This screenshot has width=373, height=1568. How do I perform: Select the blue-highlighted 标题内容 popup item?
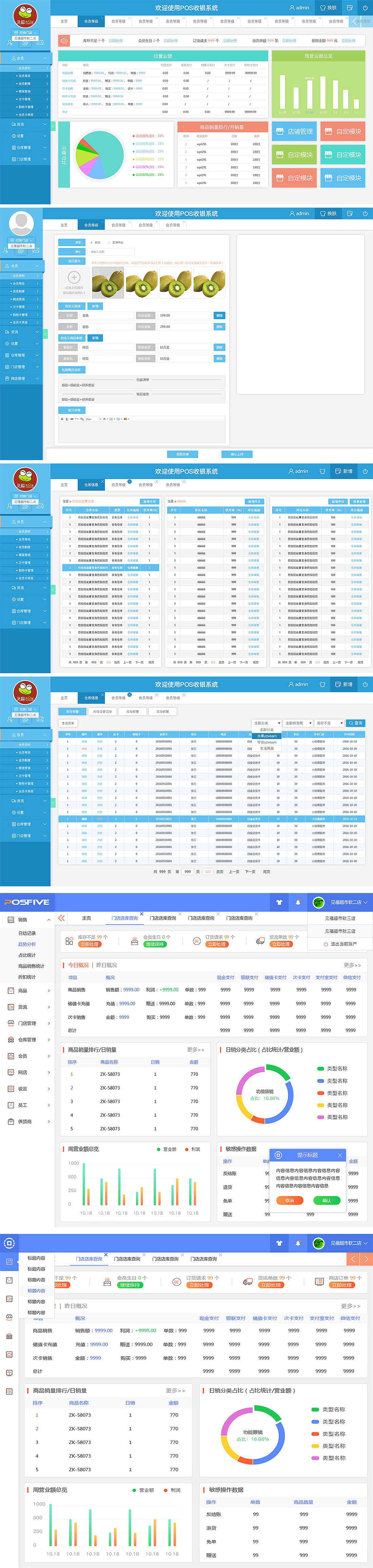click(36, 1291)
